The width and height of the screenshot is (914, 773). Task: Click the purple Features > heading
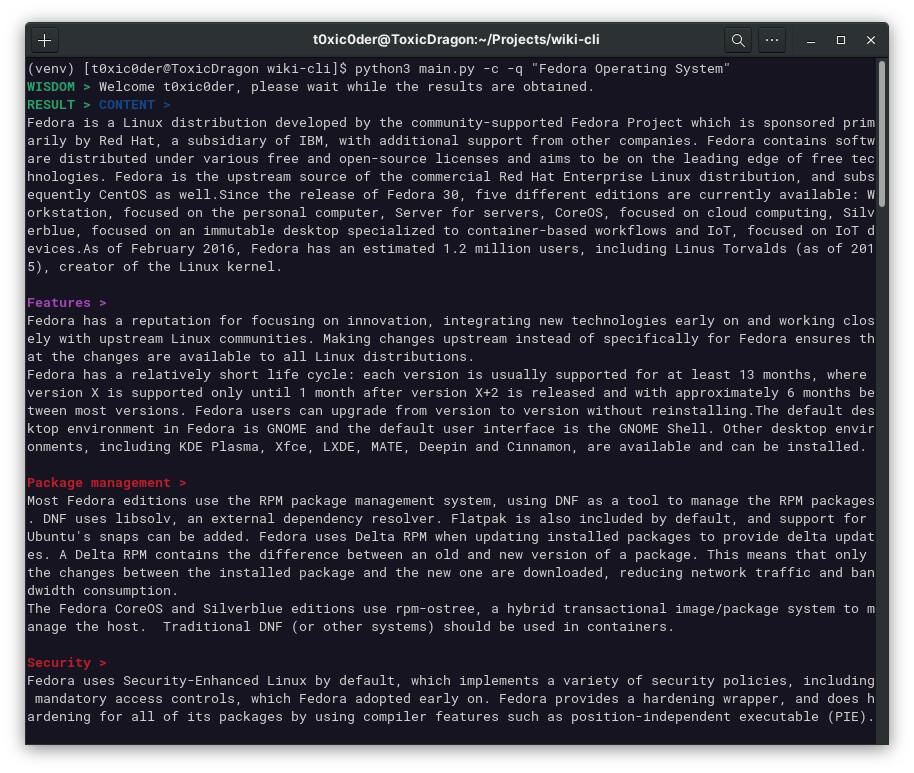[x=66, y=303]
